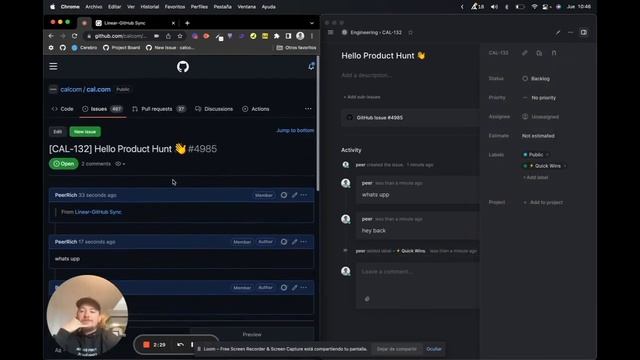The image size is (640, 360).
Task: Bookmark page with star icon
Action: (180, 36)
